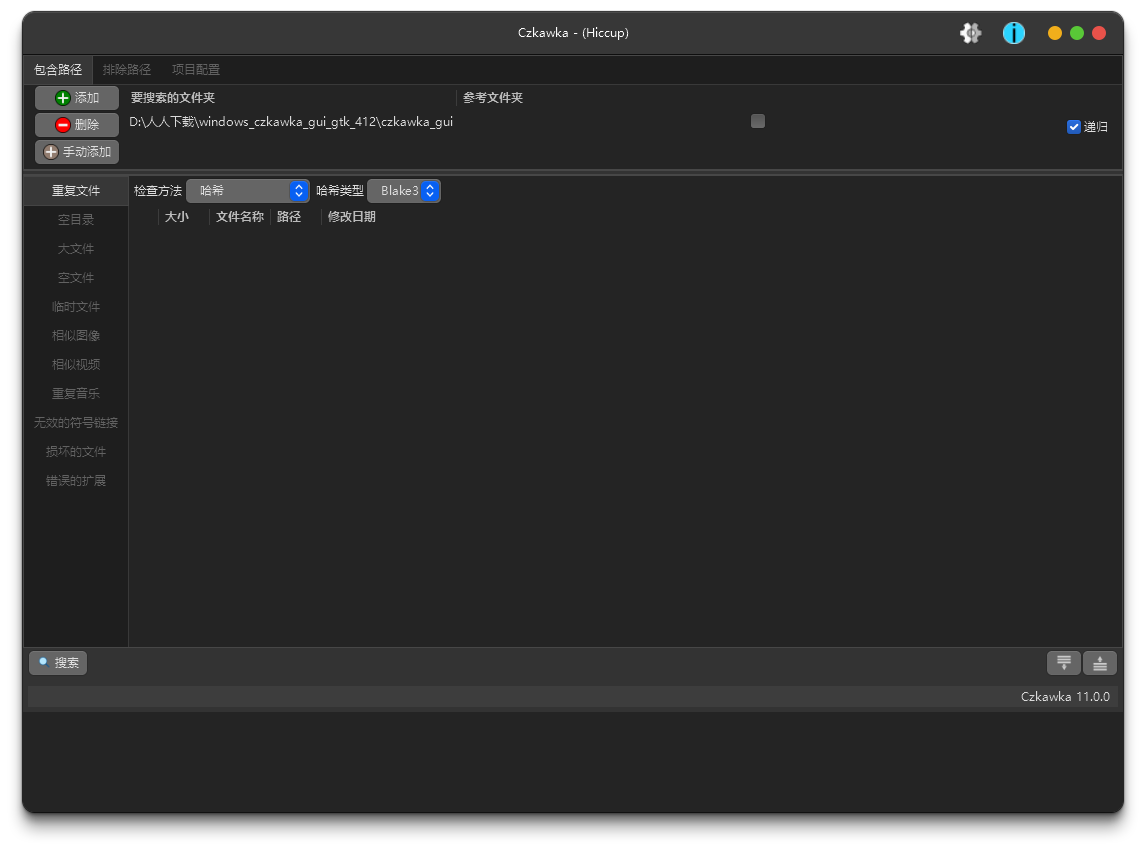
Task: Check the 参考文件夹 reference folder checkbox
Action: click(758, 121)
